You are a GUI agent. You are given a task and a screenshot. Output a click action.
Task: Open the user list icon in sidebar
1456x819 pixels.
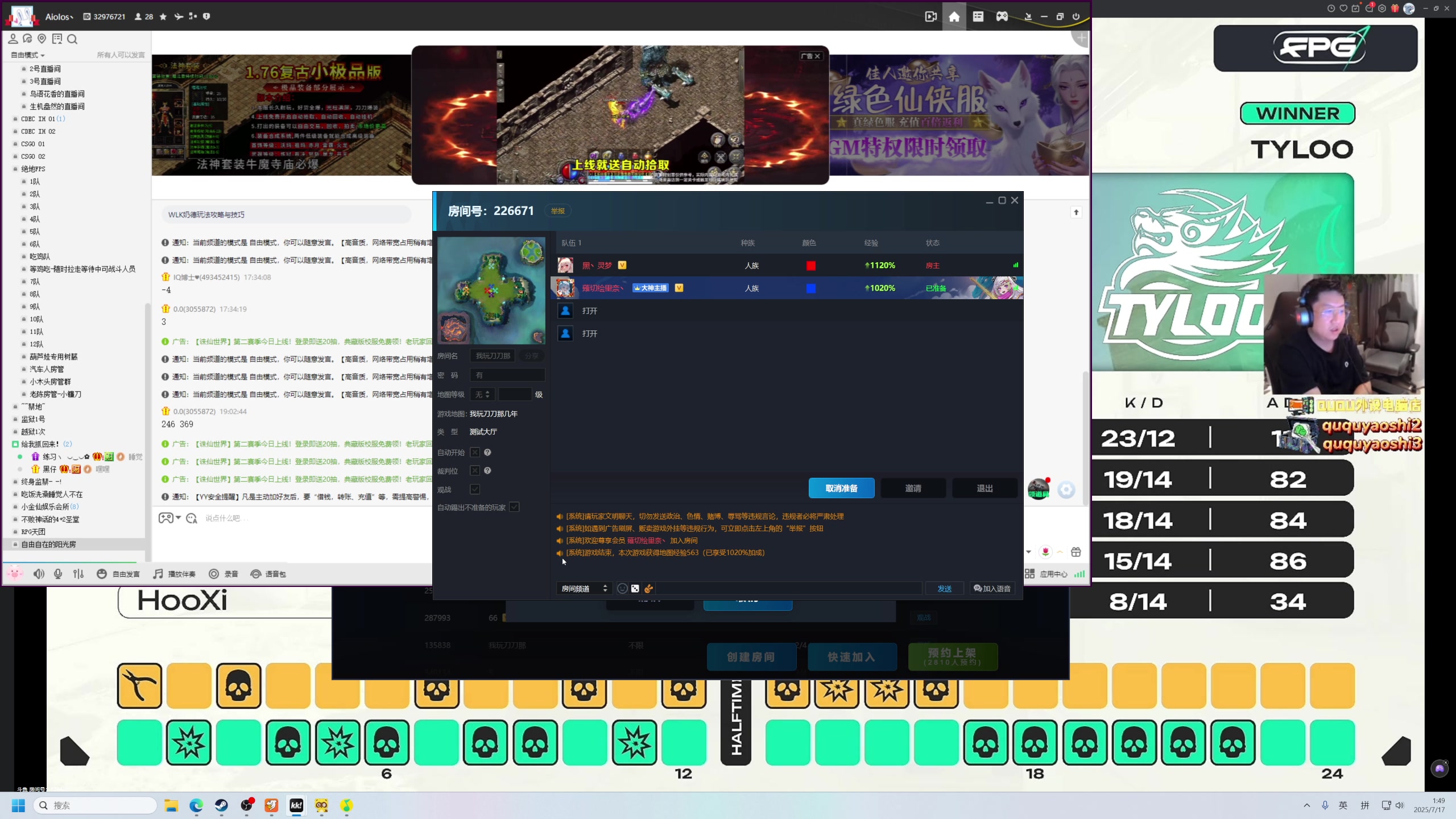point(13,39)
